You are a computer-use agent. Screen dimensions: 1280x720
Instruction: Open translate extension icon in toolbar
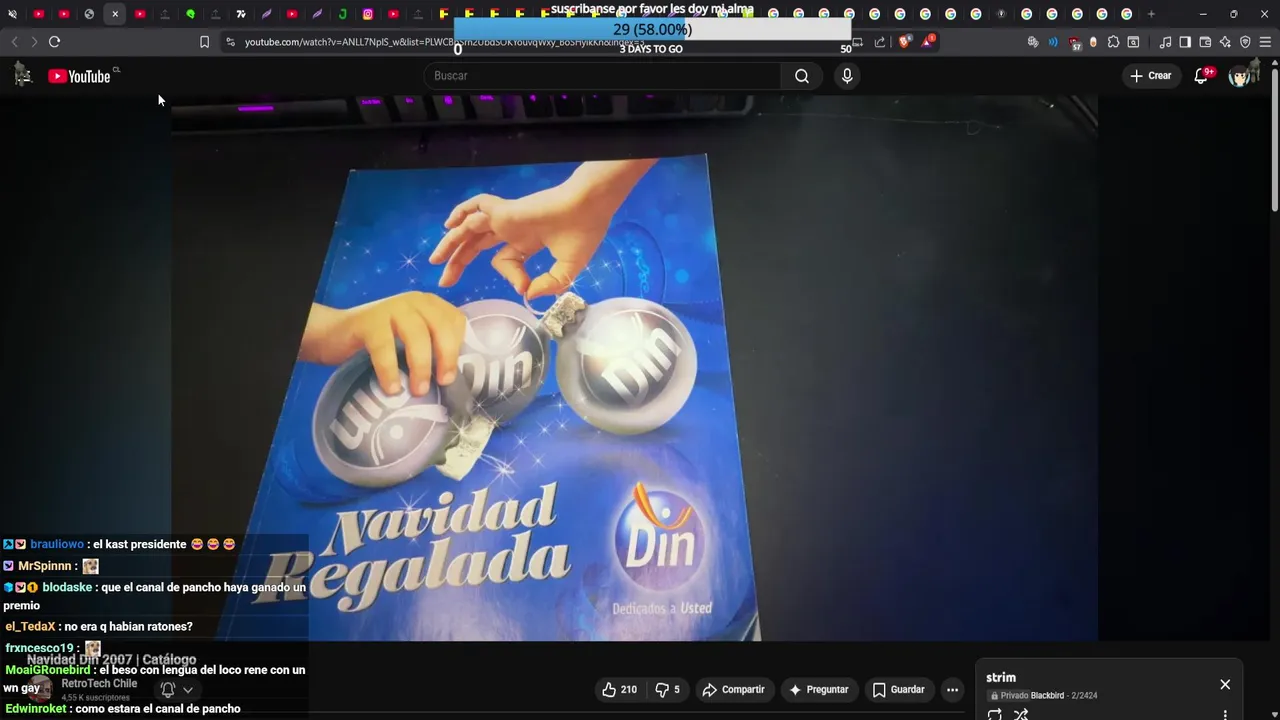click(1033, 42)
